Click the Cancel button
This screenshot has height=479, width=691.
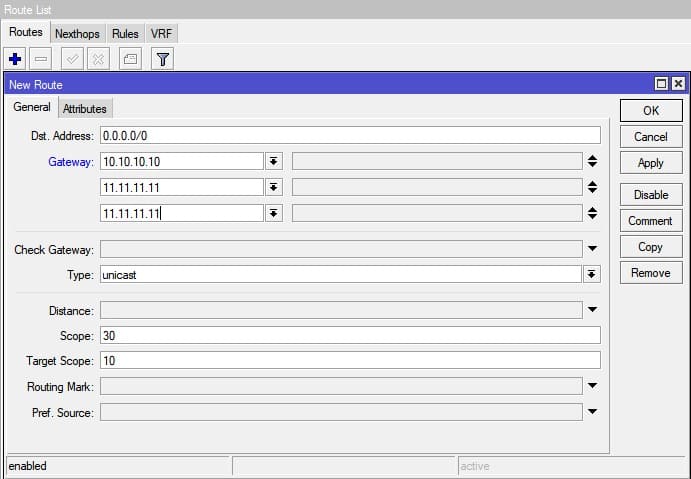pyautogui.click(x=651, y=137)
